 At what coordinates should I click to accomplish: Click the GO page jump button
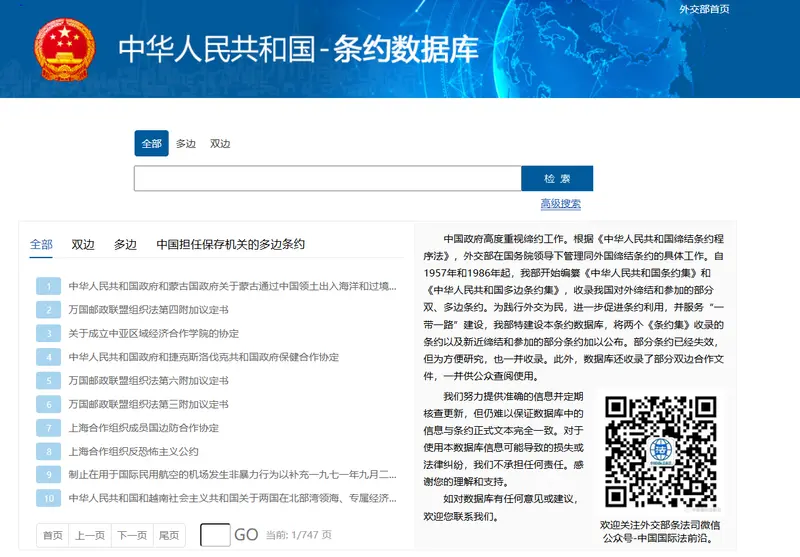(x=246, y=535)
